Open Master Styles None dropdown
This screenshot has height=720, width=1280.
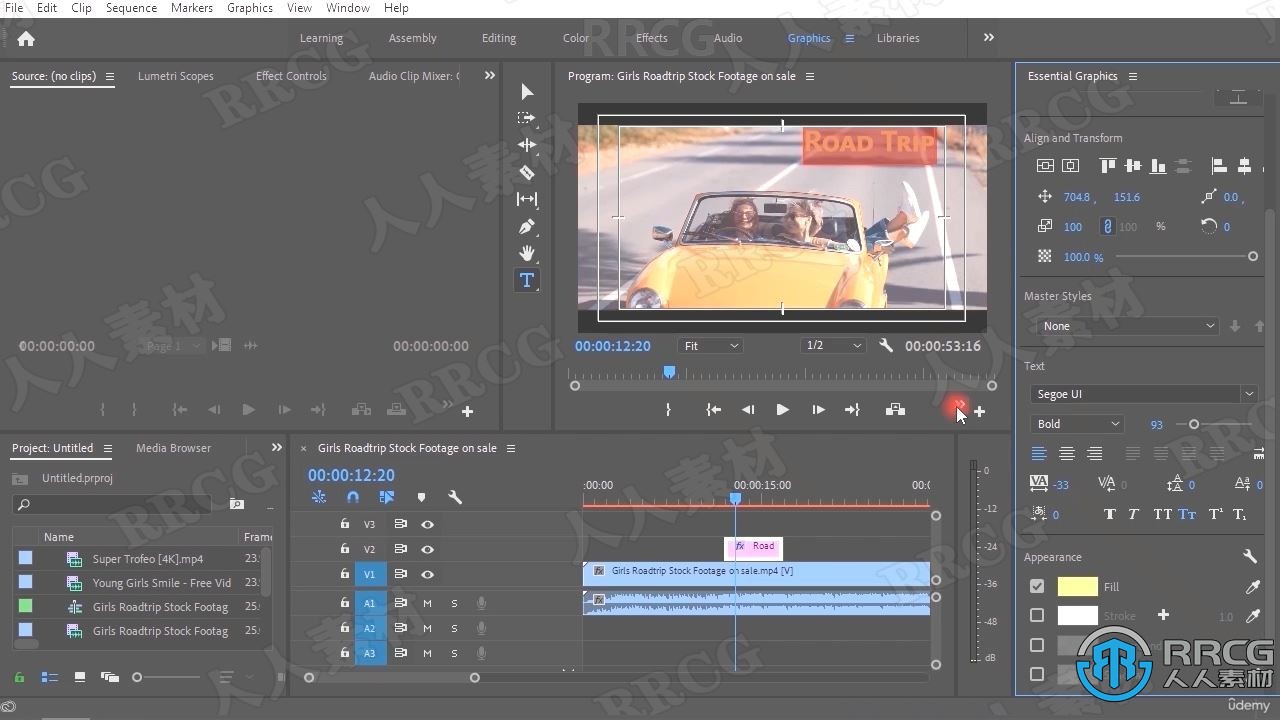coord(1126,326)
